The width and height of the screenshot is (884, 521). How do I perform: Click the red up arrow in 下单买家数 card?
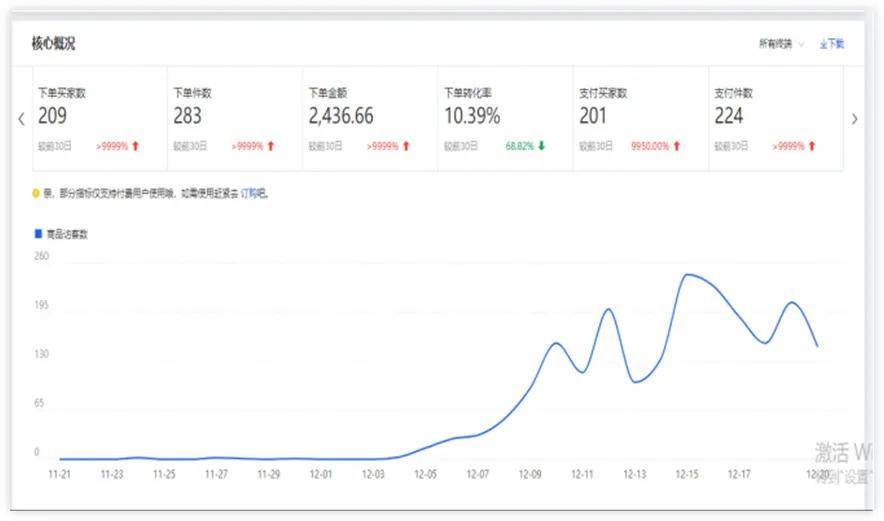tap(135, 146)
